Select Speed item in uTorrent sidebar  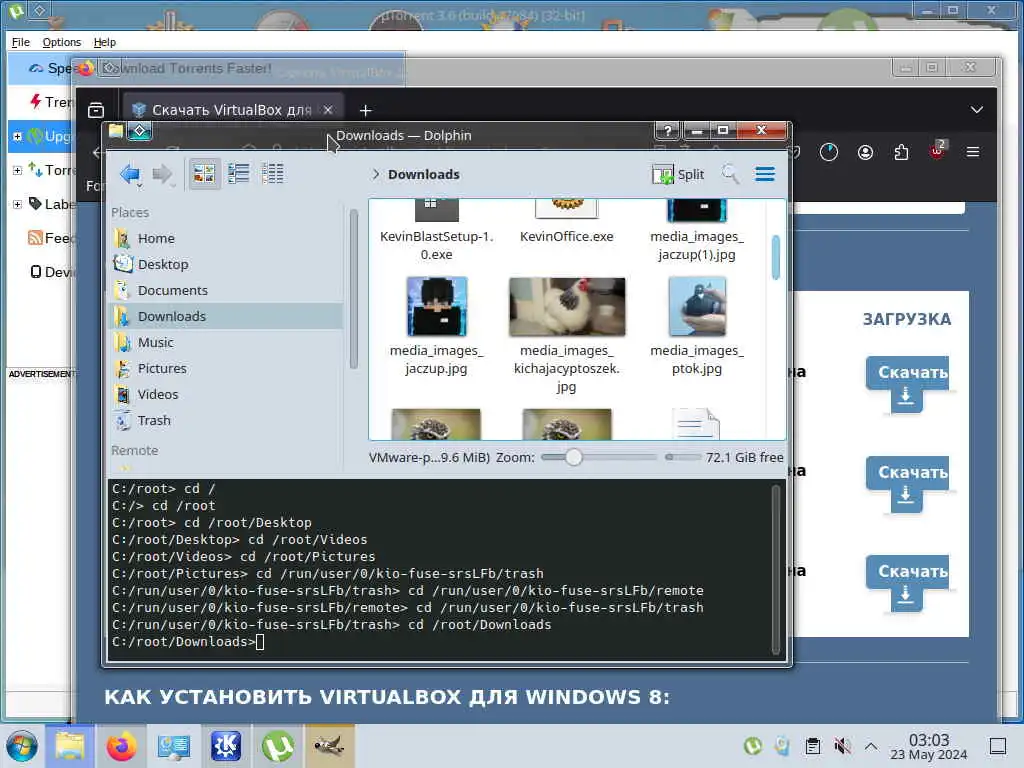pyautogui.click(x=51, y=68)
